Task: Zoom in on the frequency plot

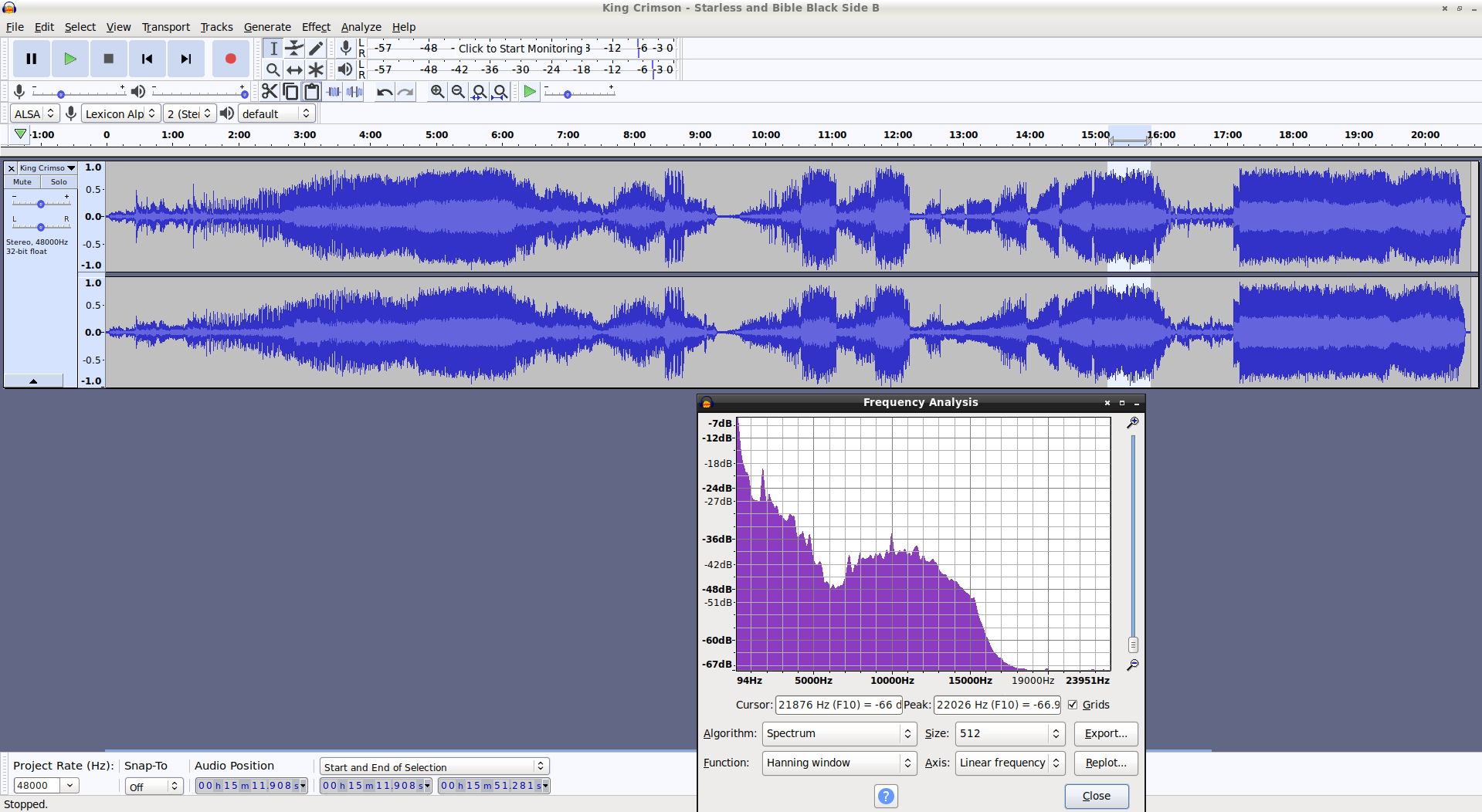Action: pyautogui.click(x=1132, y=422)
